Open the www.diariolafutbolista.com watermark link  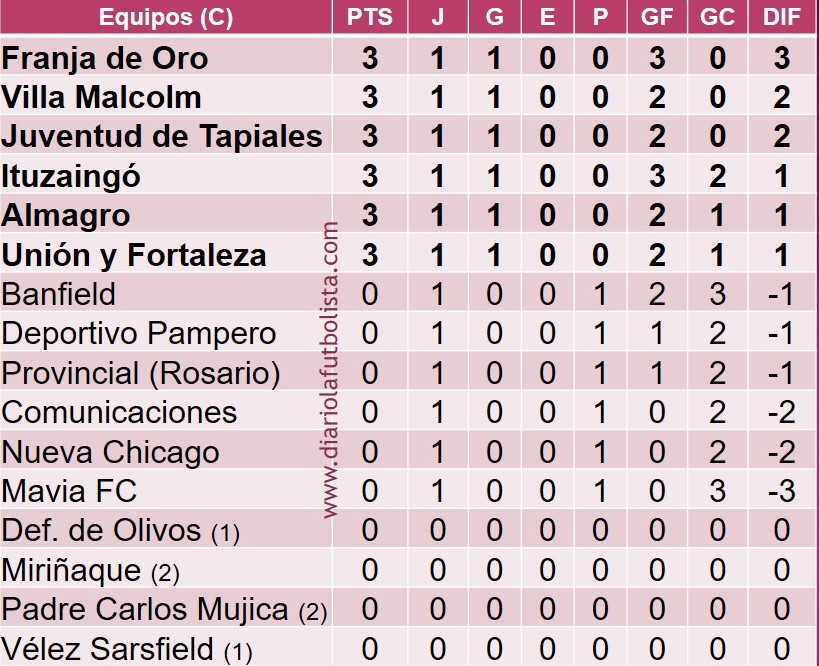332,370
